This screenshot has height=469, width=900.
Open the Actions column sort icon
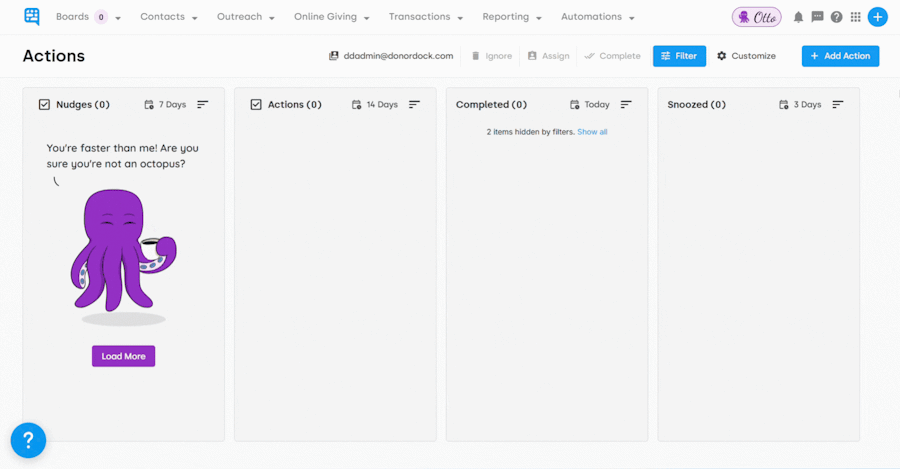(x=414, y=104)
